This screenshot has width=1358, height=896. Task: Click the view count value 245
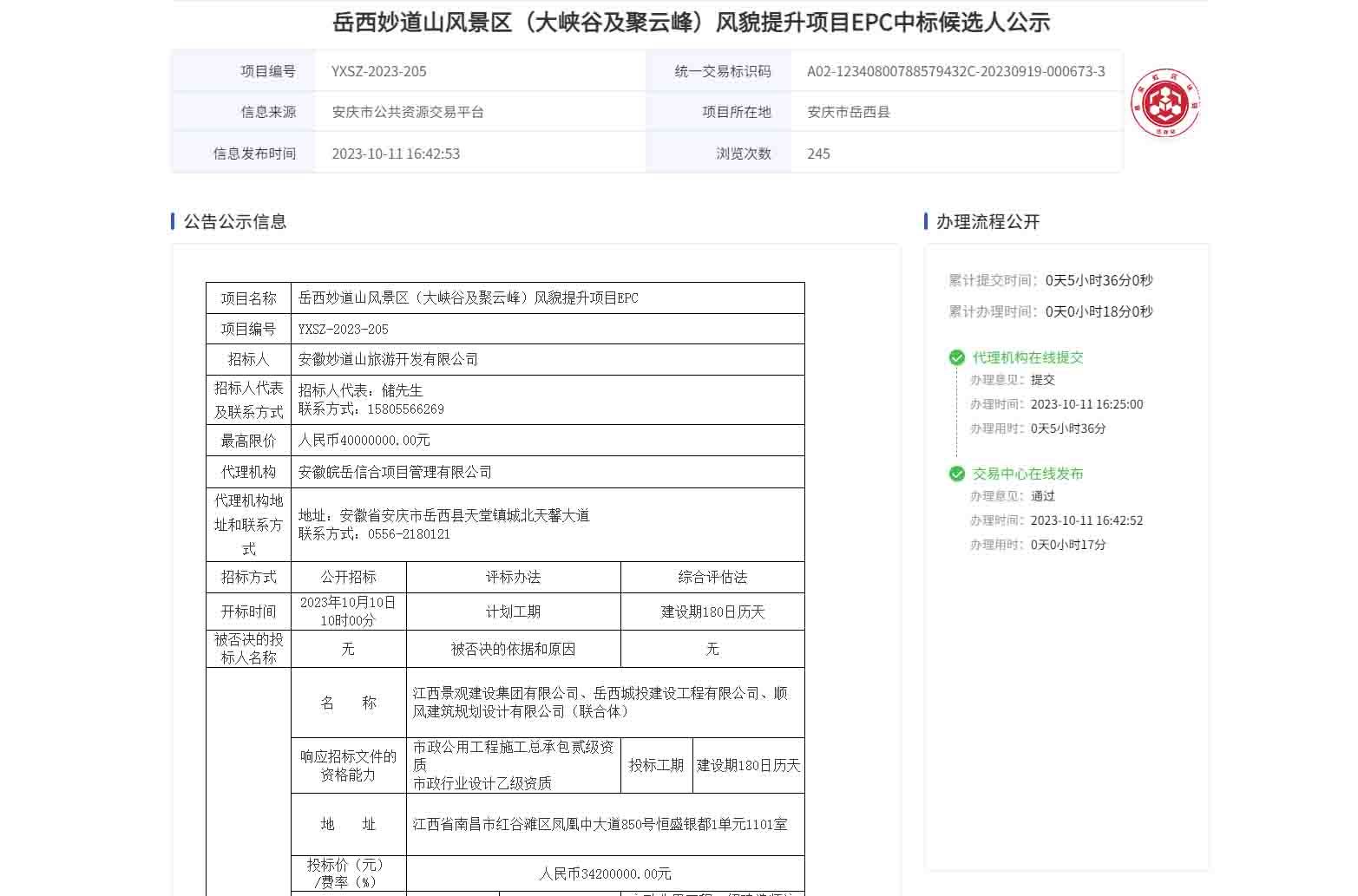818,154
